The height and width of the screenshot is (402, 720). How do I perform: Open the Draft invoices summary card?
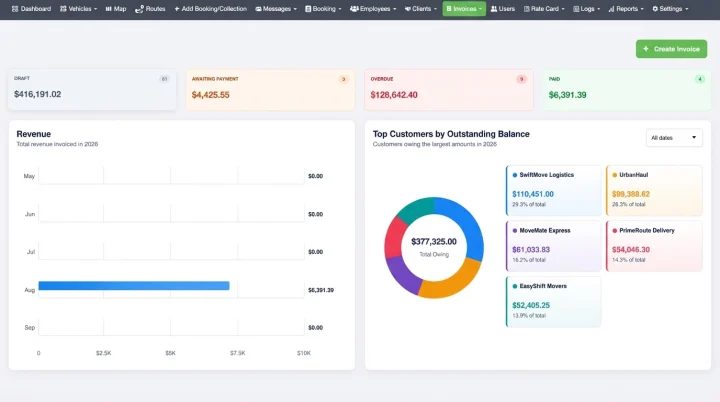pos(92,90)
